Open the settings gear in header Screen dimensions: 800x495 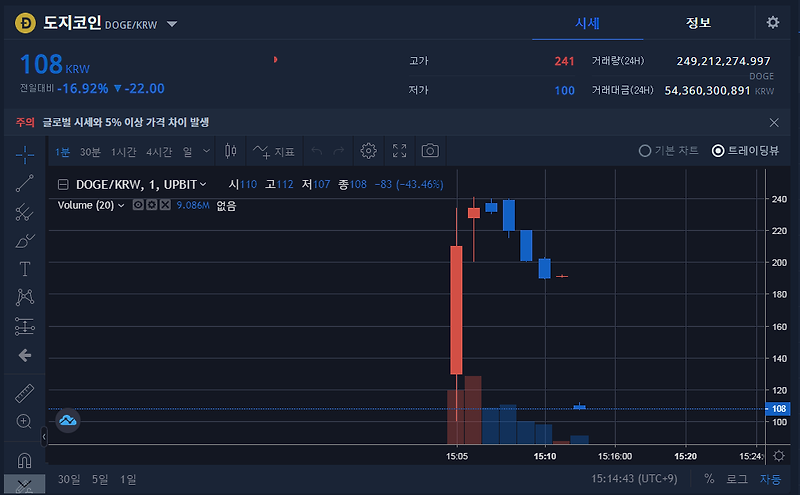click(773, 22)
